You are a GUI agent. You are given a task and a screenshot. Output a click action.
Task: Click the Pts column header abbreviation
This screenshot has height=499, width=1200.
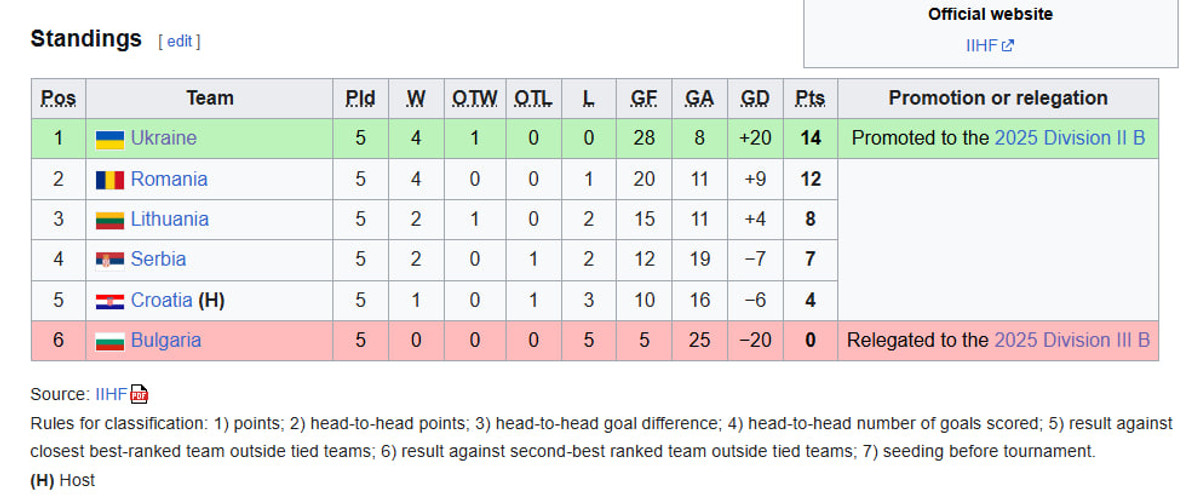click(x=810, y=98)
